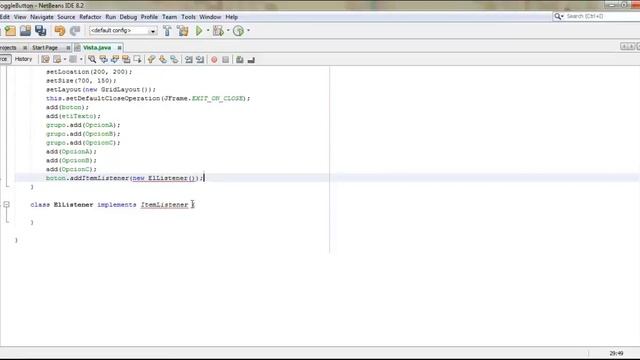Click Next Bookmark icon
The height and width of the screenshot is (360, 640).
click(x=163, y=60)
